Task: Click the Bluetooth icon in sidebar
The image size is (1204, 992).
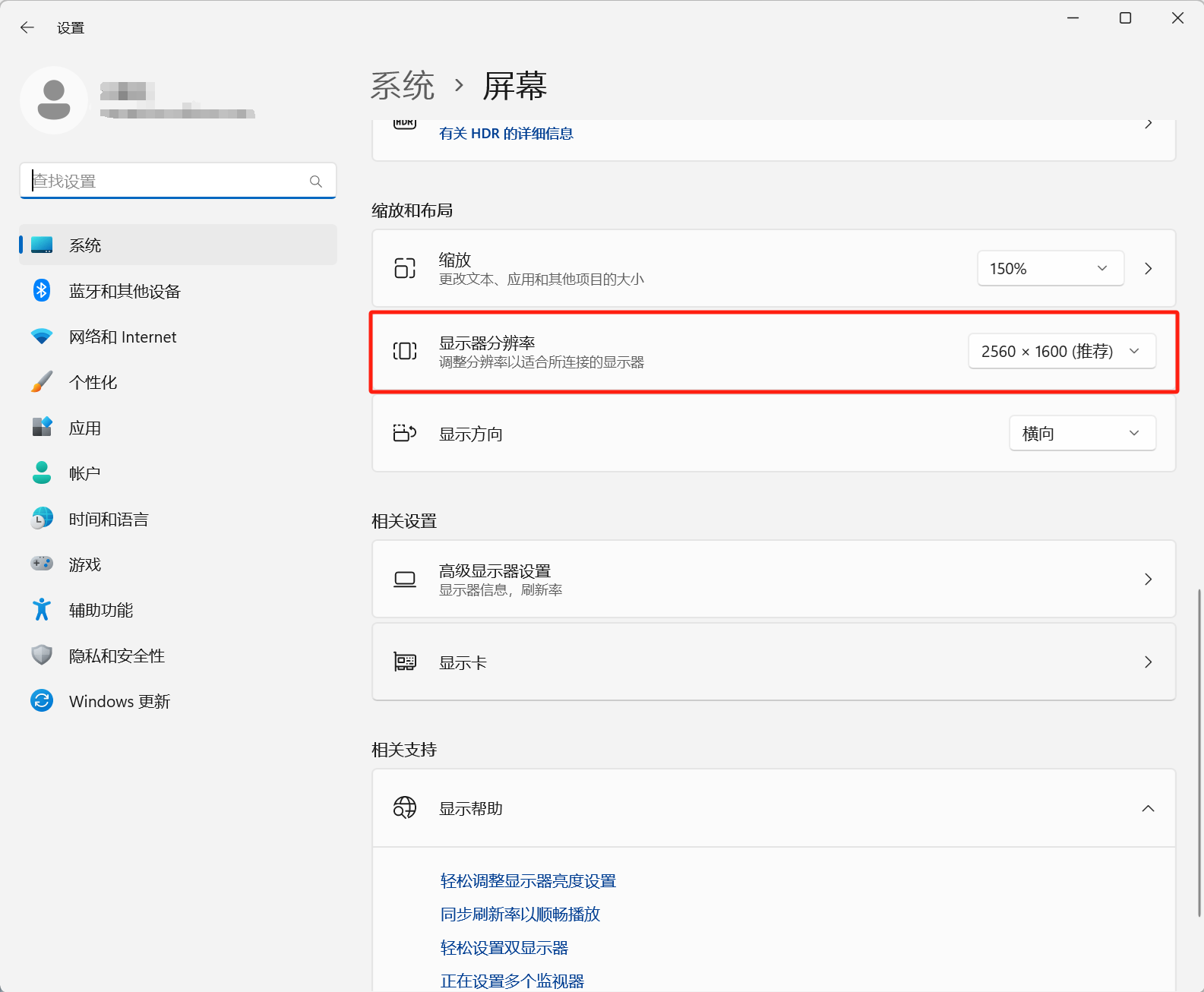Action: tap(42, 290)
